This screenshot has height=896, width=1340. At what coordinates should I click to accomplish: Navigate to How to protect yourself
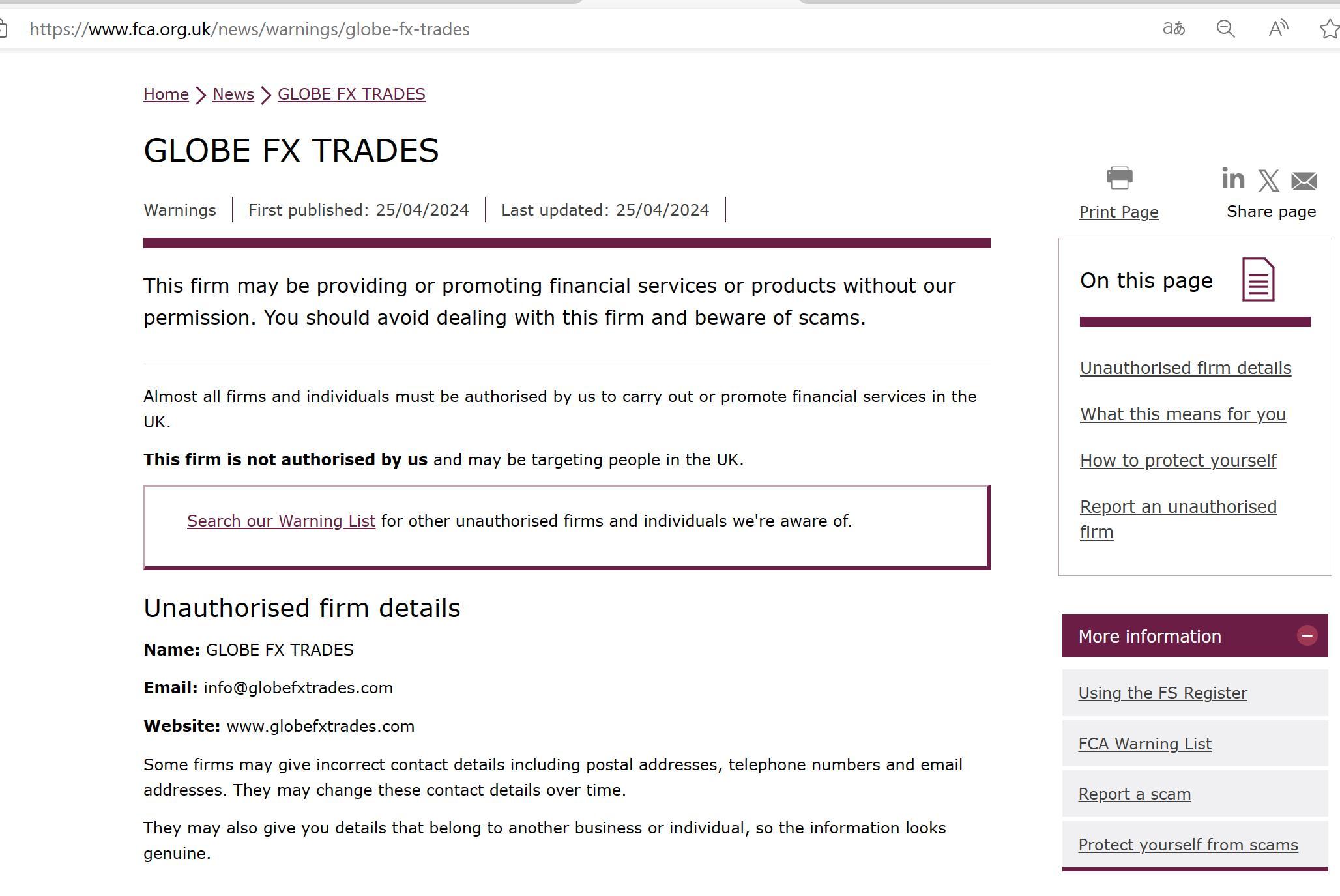(1178, 461)
